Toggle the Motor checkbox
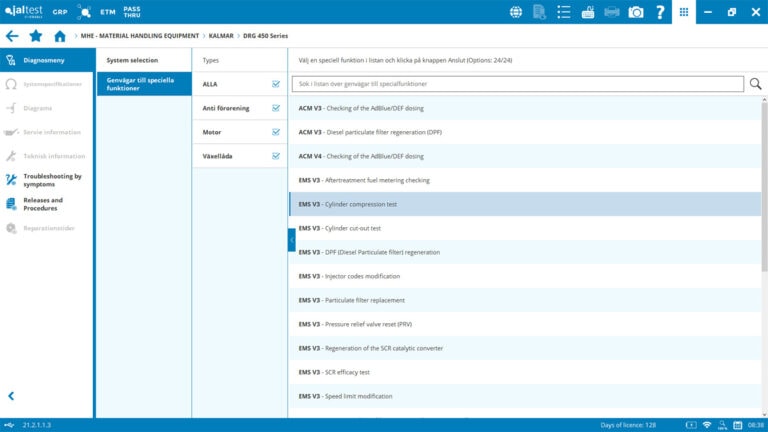Image resolution: width=768 pixels, height=432 pixels. click(x=276, y=132)
